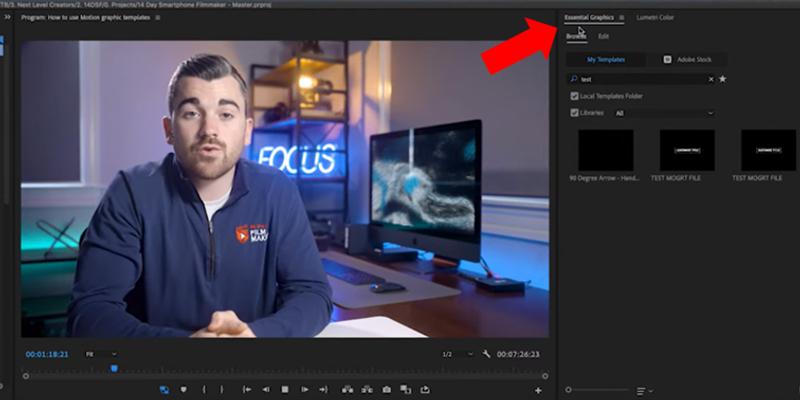The width and height of the screenshot is (800, 400).
Task: Select the Browse tab
Action: pos(577,36)
